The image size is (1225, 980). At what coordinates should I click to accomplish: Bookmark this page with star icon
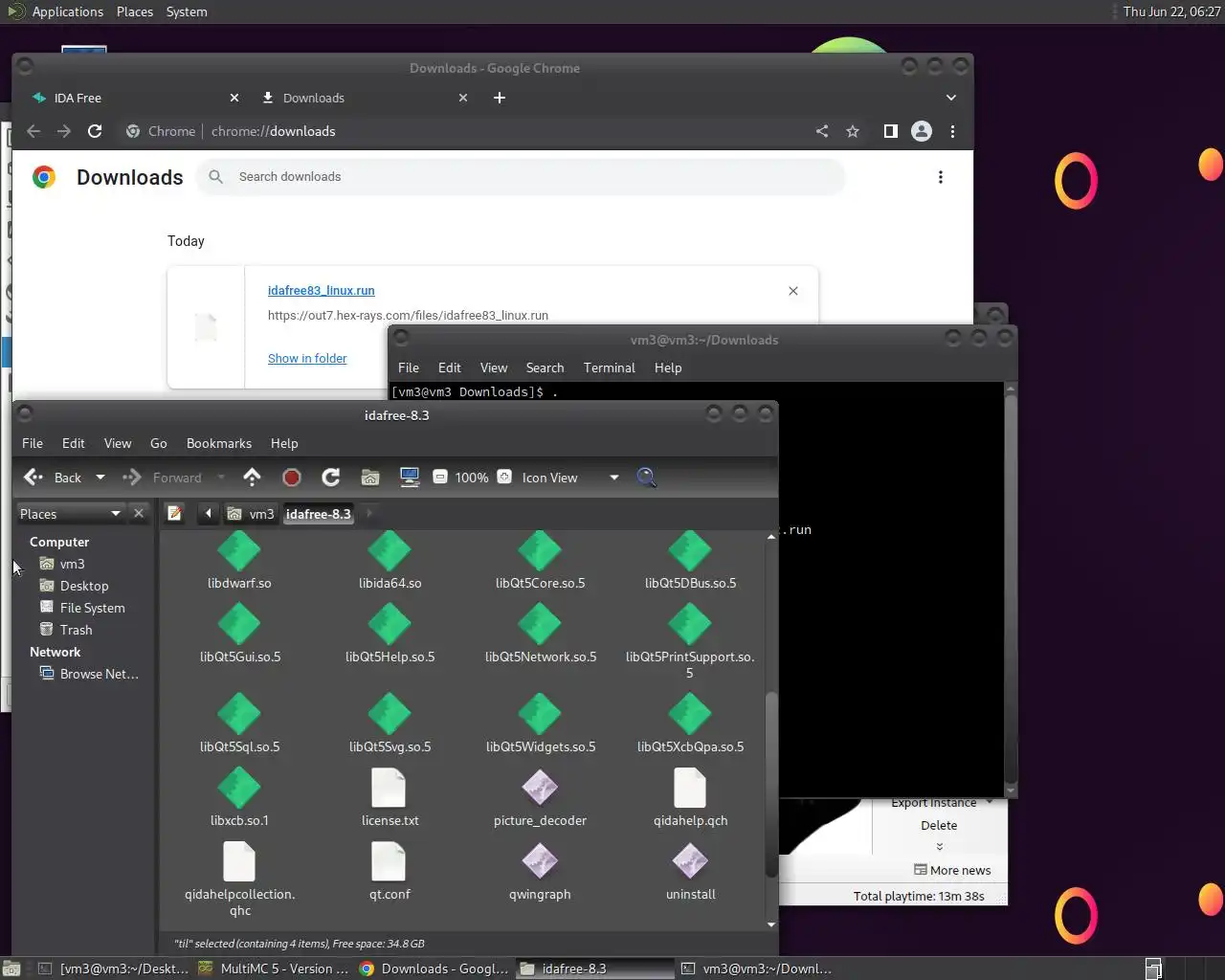click(853, 131)
